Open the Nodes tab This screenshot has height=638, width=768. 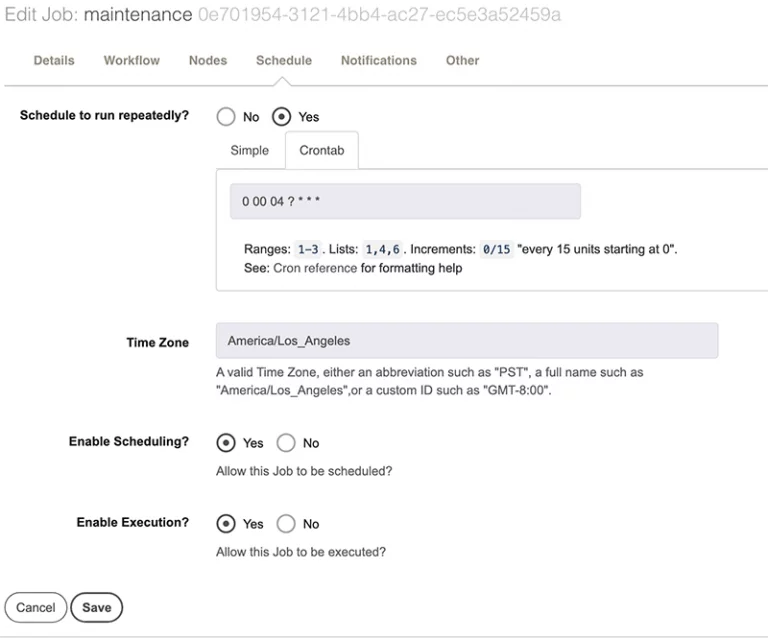point(208,60)
